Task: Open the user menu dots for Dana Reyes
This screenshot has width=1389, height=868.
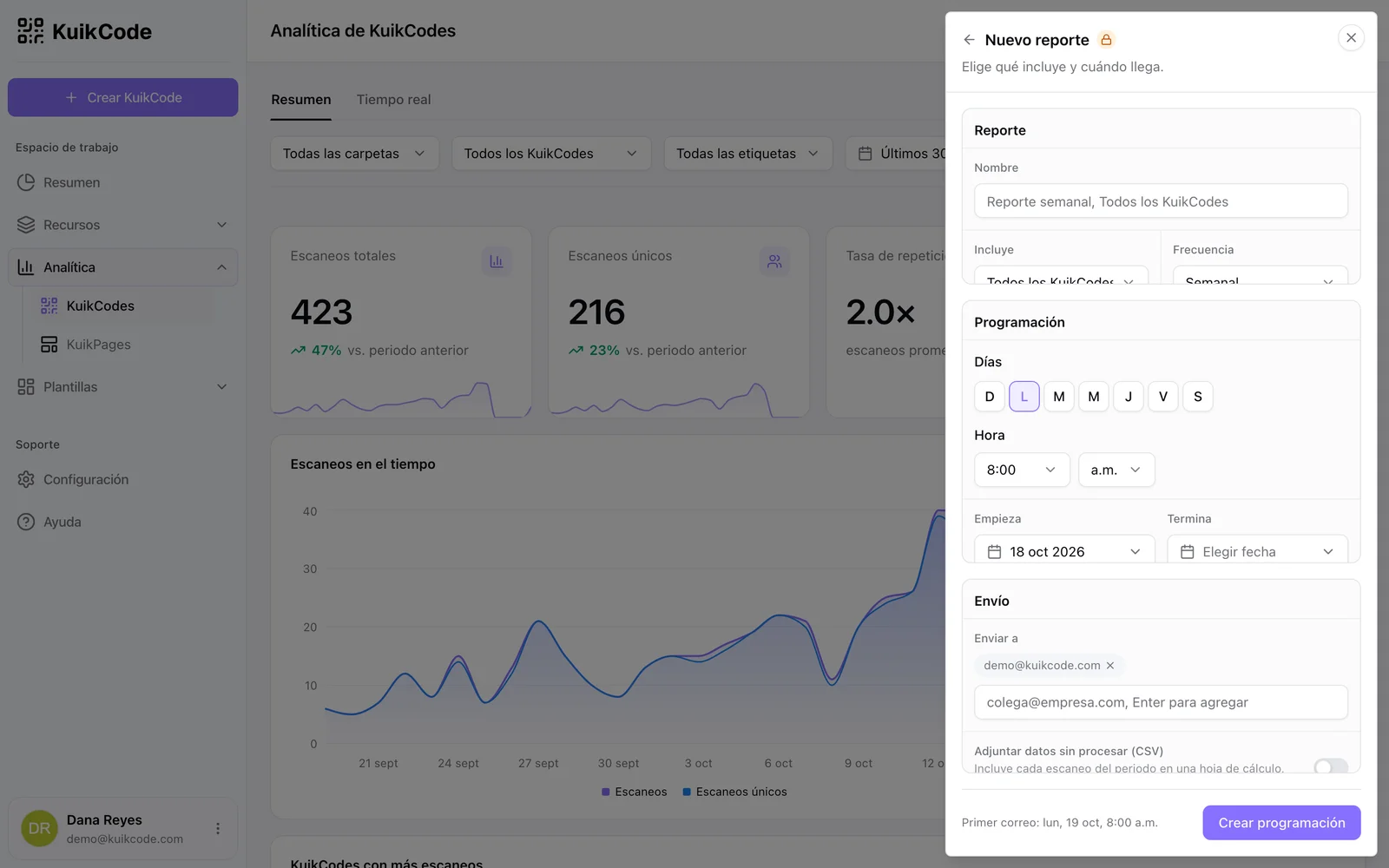Action: click(218, 829)
